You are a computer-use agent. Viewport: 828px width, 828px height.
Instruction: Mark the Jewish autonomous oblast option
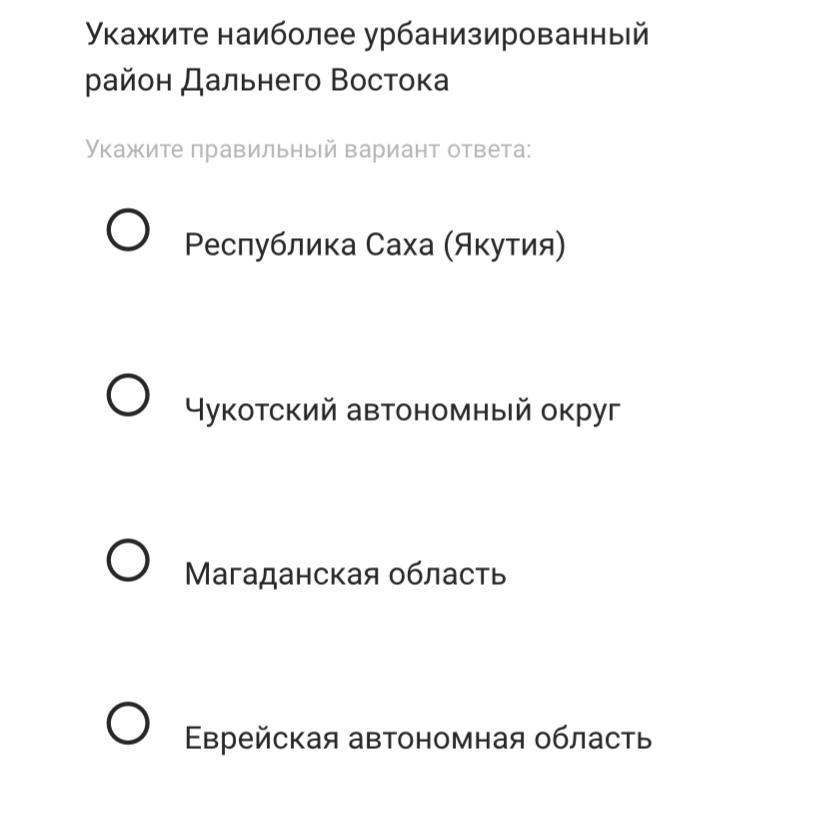pos(128,723)
